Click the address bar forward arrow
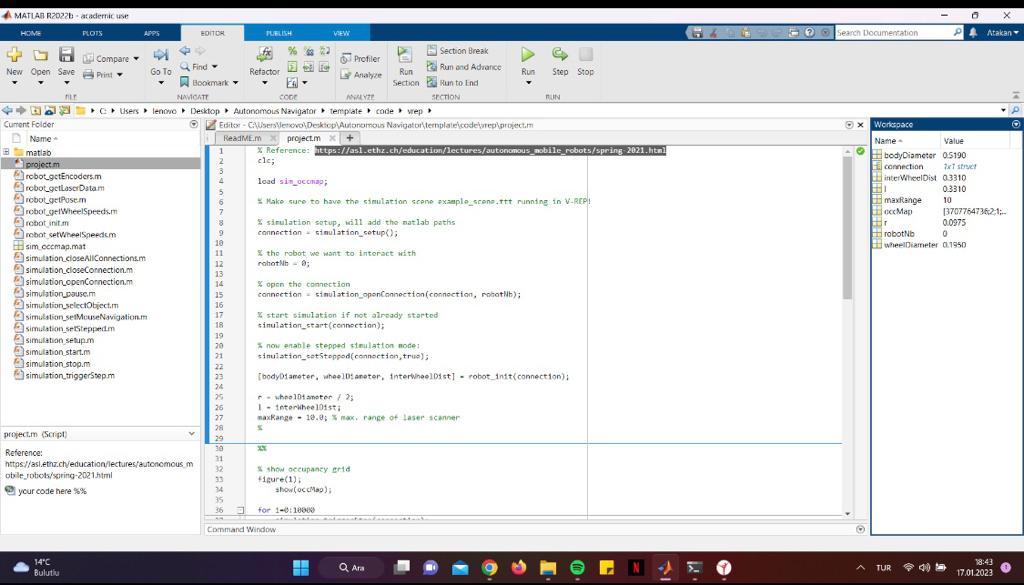Image resolution: width=1024 pixels, height=585 pixels. click(21, 110)
